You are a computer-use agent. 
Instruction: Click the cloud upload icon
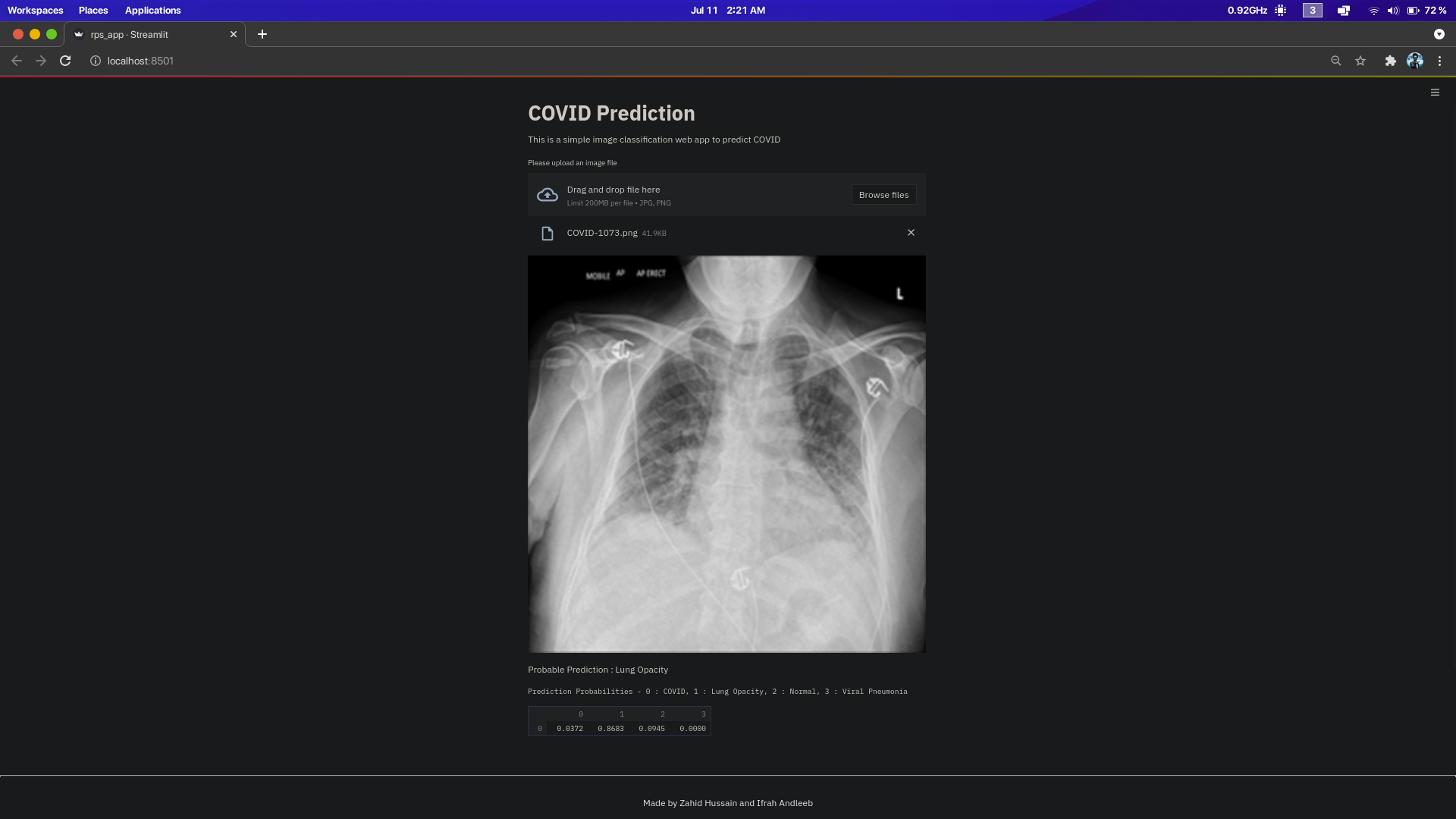coord(547,195)
